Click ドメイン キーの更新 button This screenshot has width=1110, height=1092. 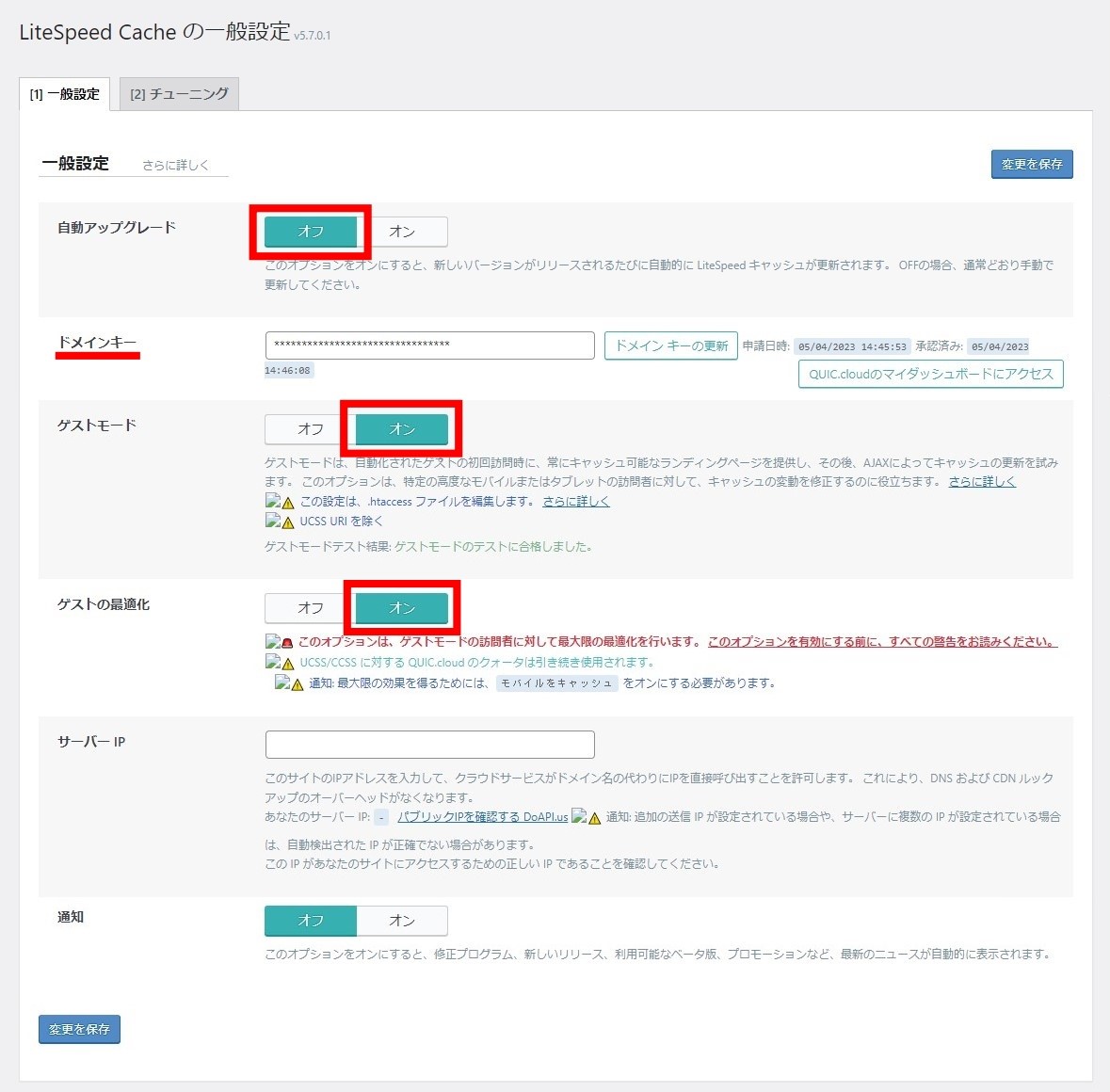[x=671, y=345]
